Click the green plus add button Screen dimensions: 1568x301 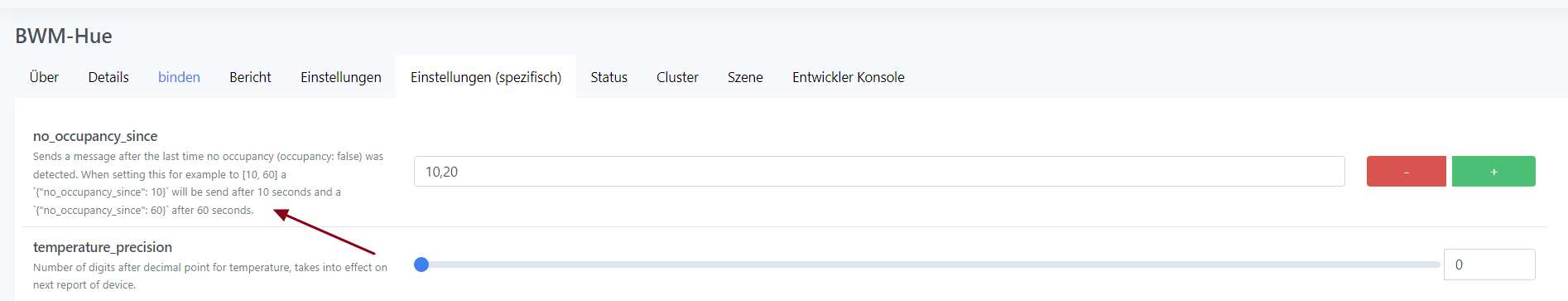(x=1493, y=172)
